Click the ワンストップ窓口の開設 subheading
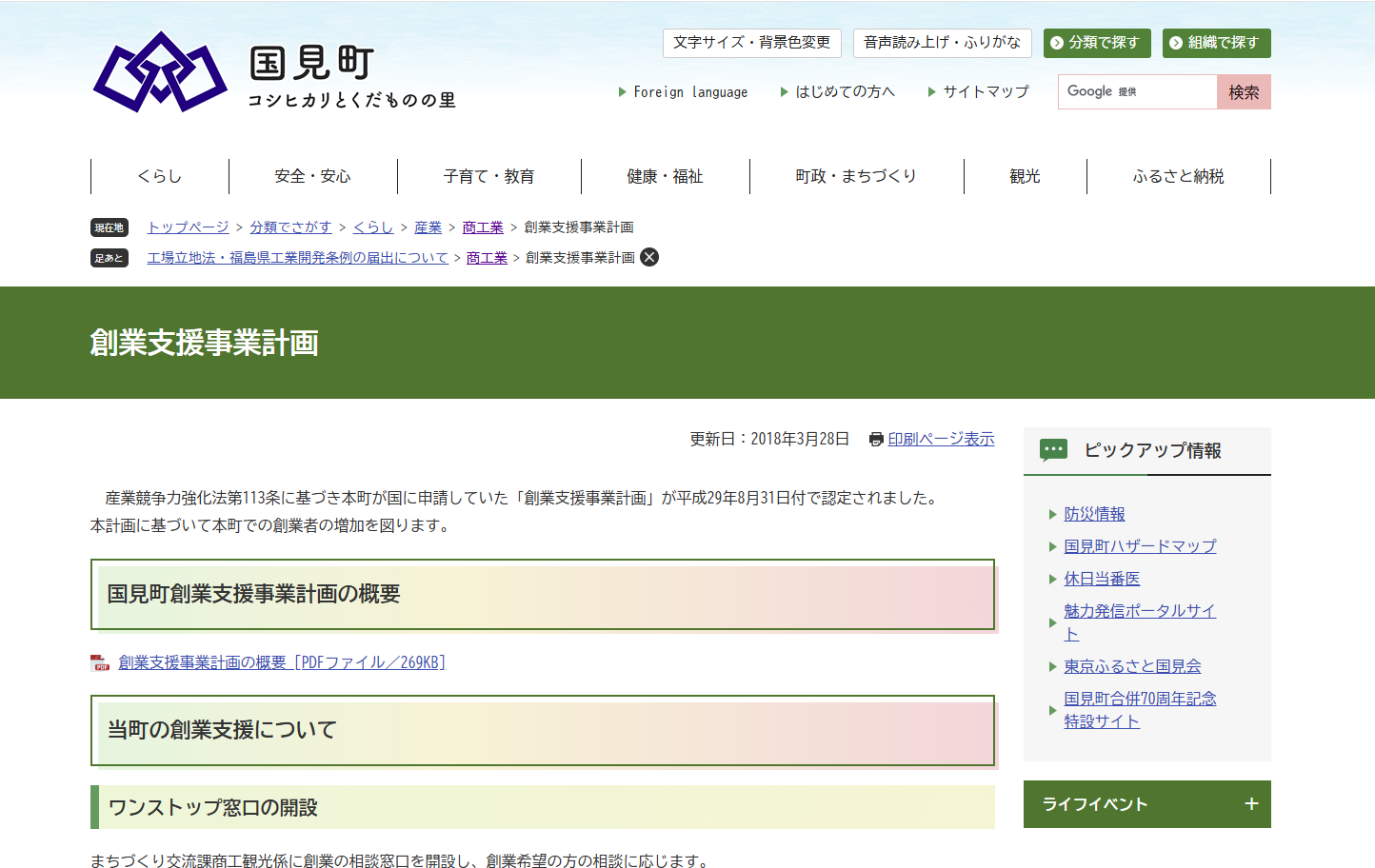The width and height of the screenshot is (1375, 868). tap(212, 807)
